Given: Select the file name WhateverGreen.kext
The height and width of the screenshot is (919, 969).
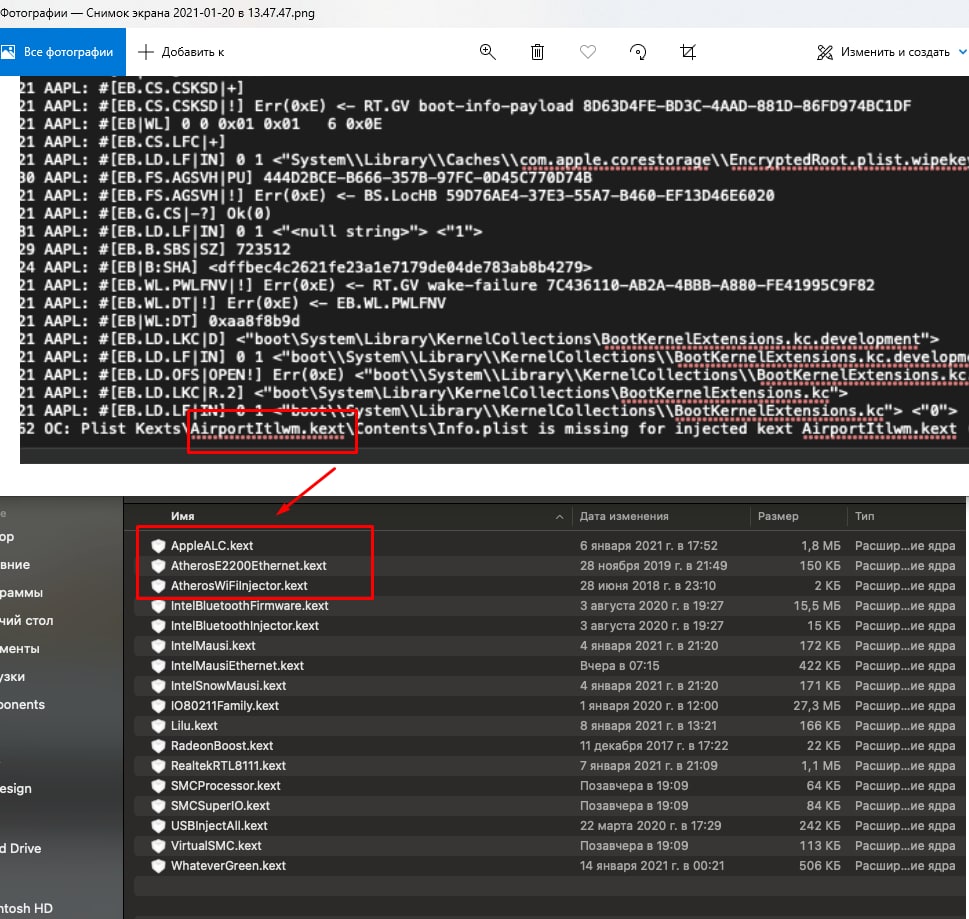Looking at the screenshot, I should [228, 865].
